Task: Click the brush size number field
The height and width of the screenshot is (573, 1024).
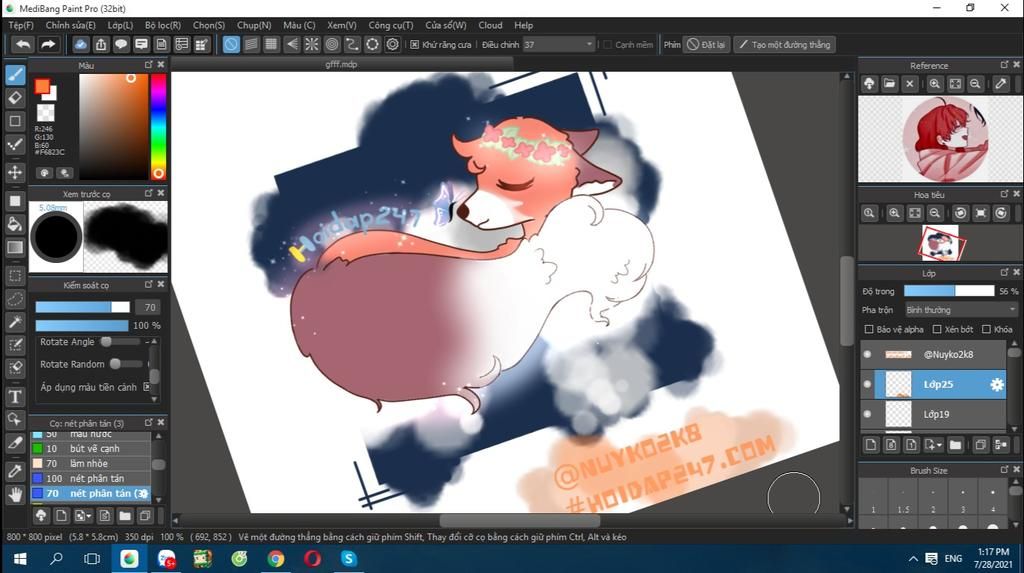Action: (x=150, y=307)
